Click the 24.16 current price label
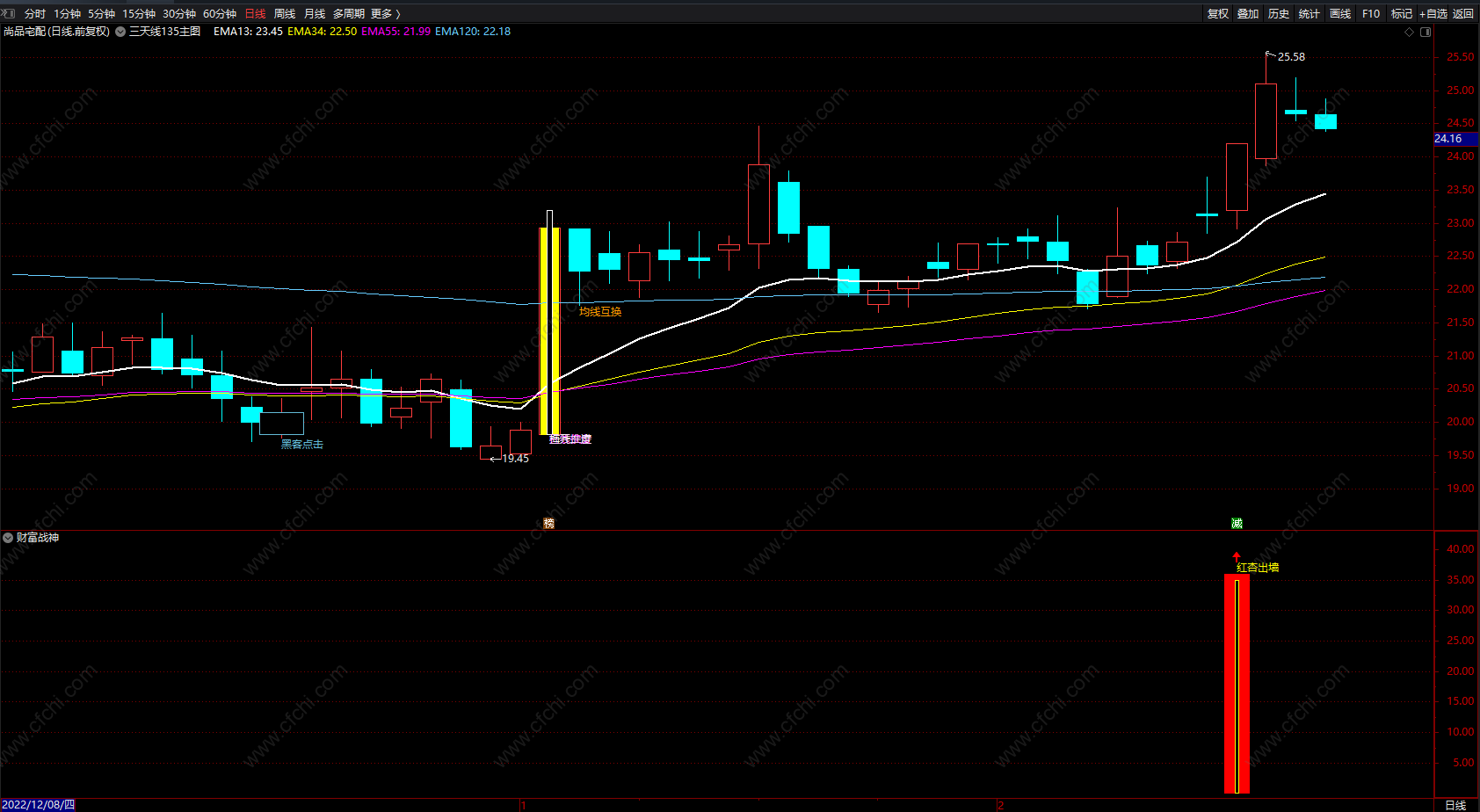This screenshot has height=812, width=1480. [1455, 139]
